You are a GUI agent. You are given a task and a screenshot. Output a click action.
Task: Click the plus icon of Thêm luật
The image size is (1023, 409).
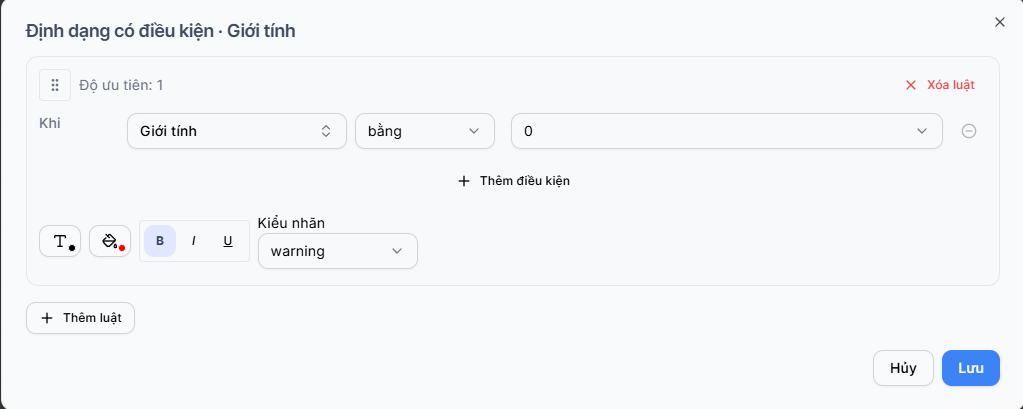[46, 318]
